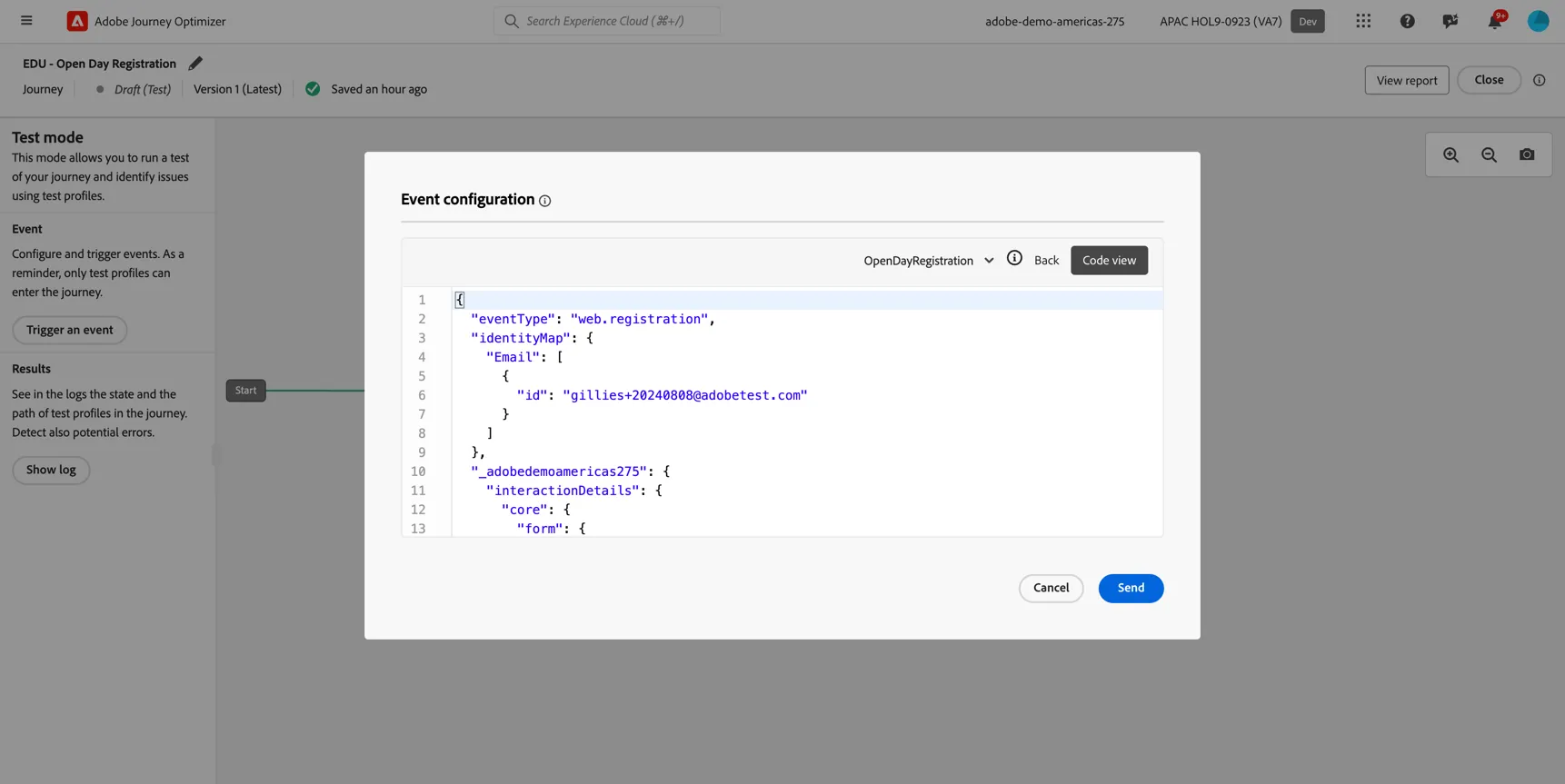Viewport: 1565px width, 784px height.
Task: Edit journey name with pencil icon
Action: [x=195, y=64]
